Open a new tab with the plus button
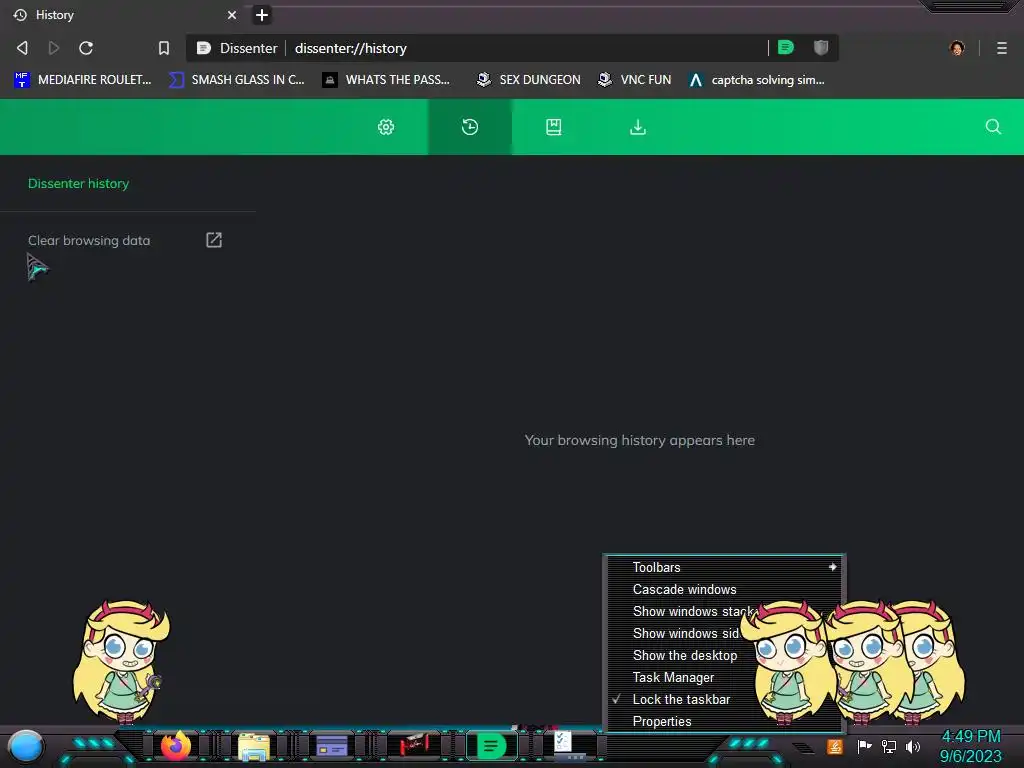Viewport: 1024px width, 768px height. (x=262, y=15)
